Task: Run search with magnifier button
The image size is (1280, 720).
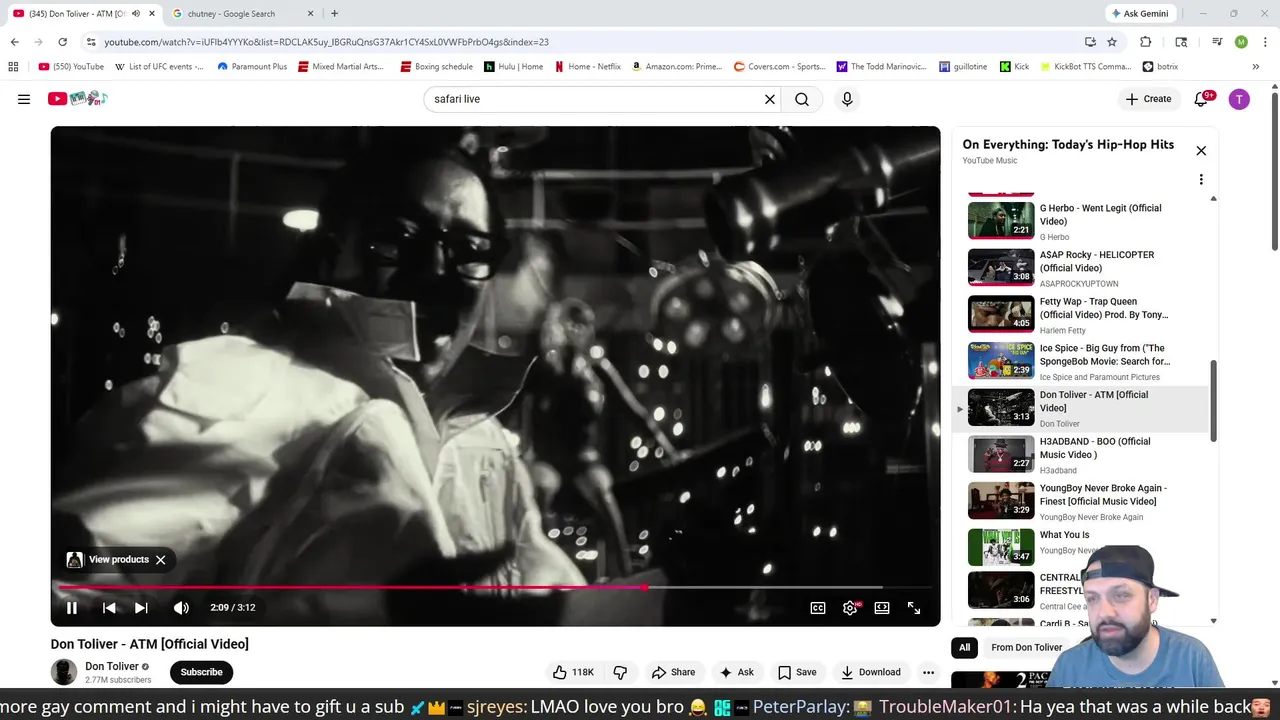Action: point(802,99)
